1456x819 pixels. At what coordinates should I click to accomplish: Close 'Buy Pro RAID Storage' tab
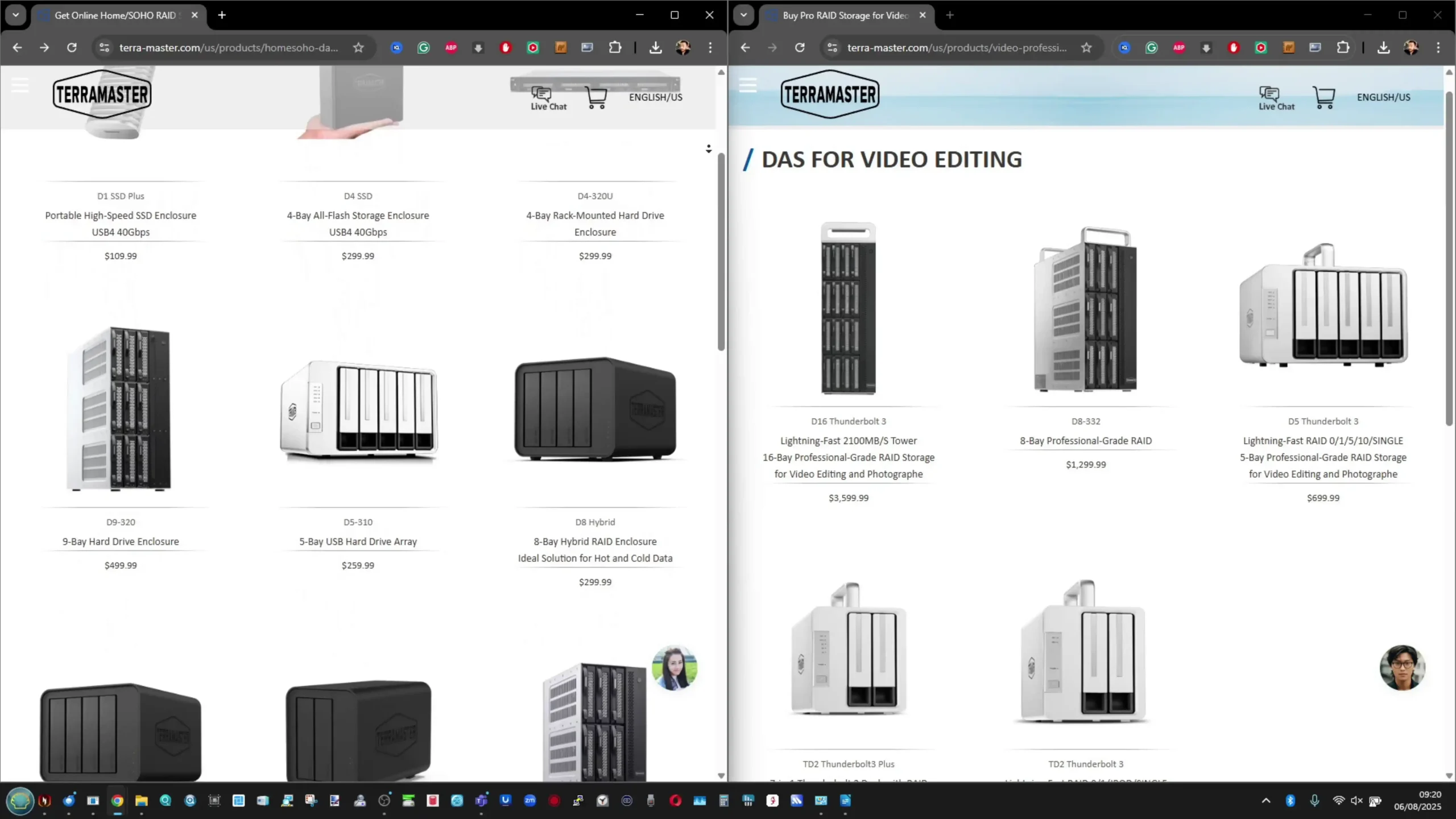[x=923, y=15]
